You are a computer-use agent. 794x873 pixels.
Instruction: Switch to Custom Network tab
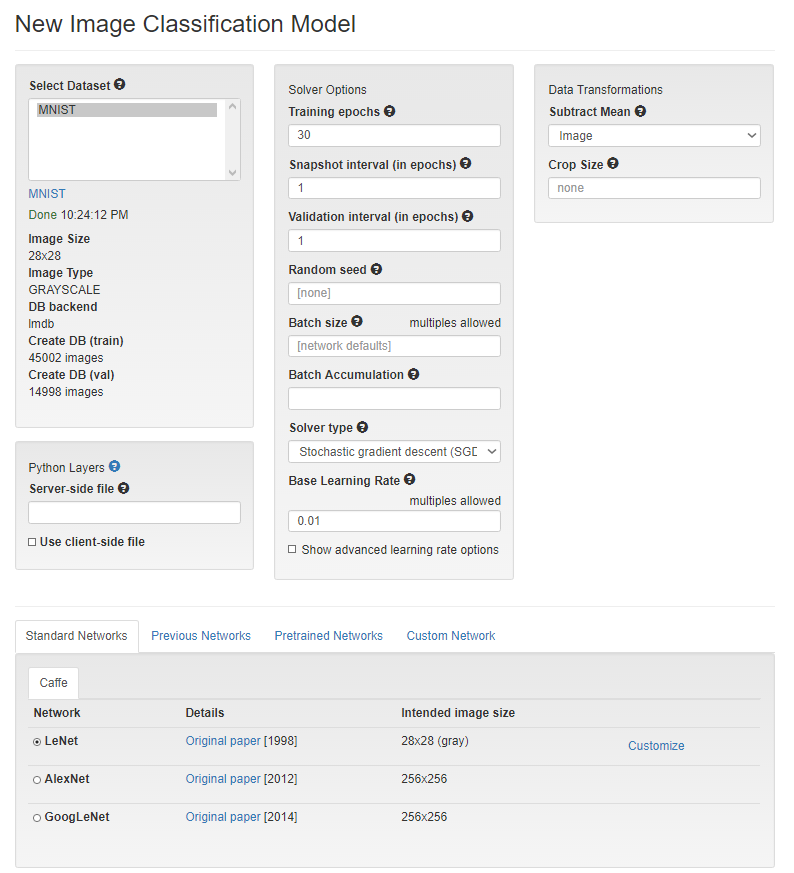pyautogui.click(x=451, y=636)
